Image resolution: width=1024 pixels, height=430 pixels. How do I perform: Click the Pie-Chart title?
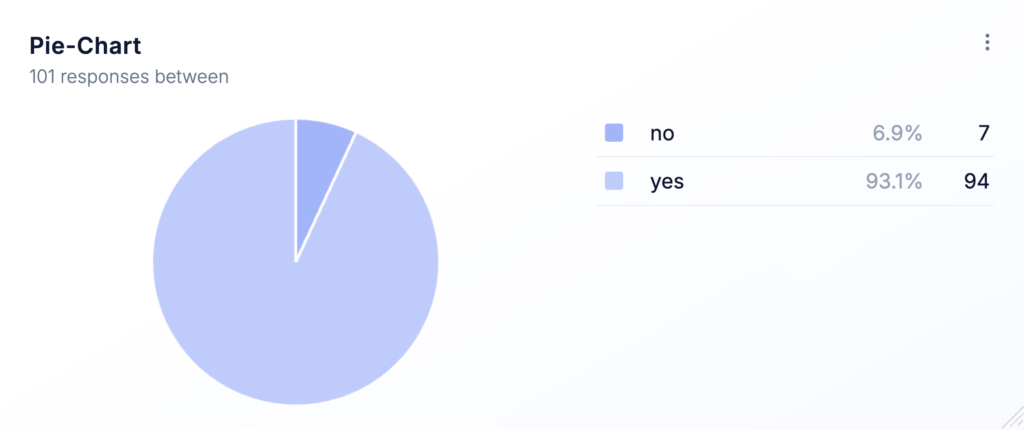click(x=86, y=46)
